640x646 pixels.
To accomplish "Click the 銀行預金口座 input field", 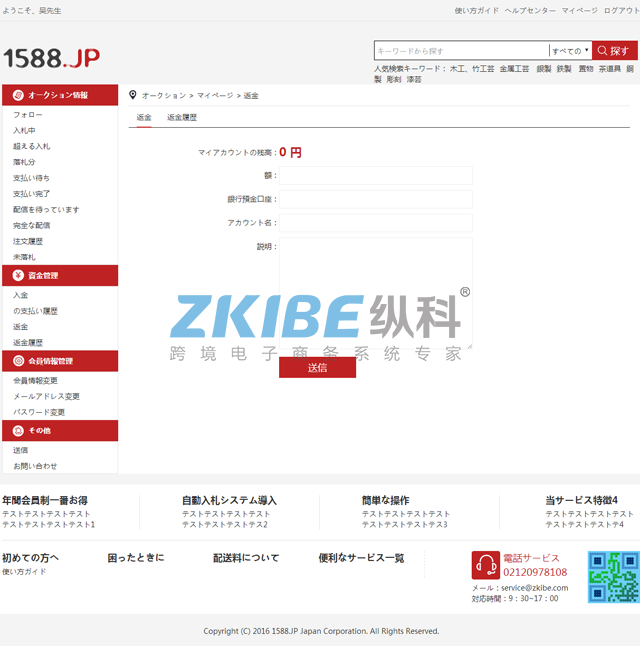I will click(x=376, y=199).
